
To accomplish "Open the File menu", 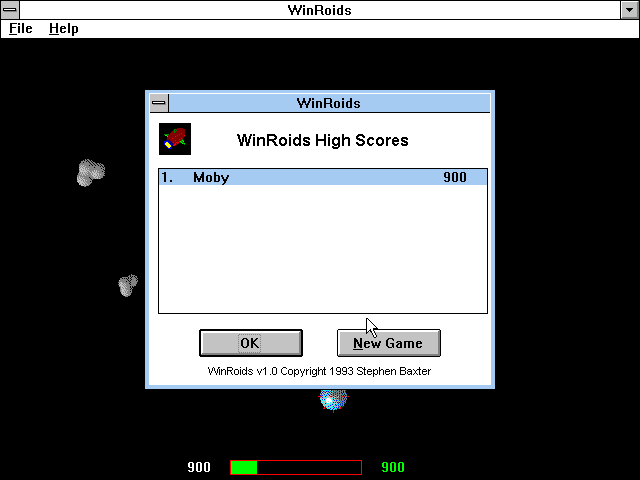I will (20, 29).
